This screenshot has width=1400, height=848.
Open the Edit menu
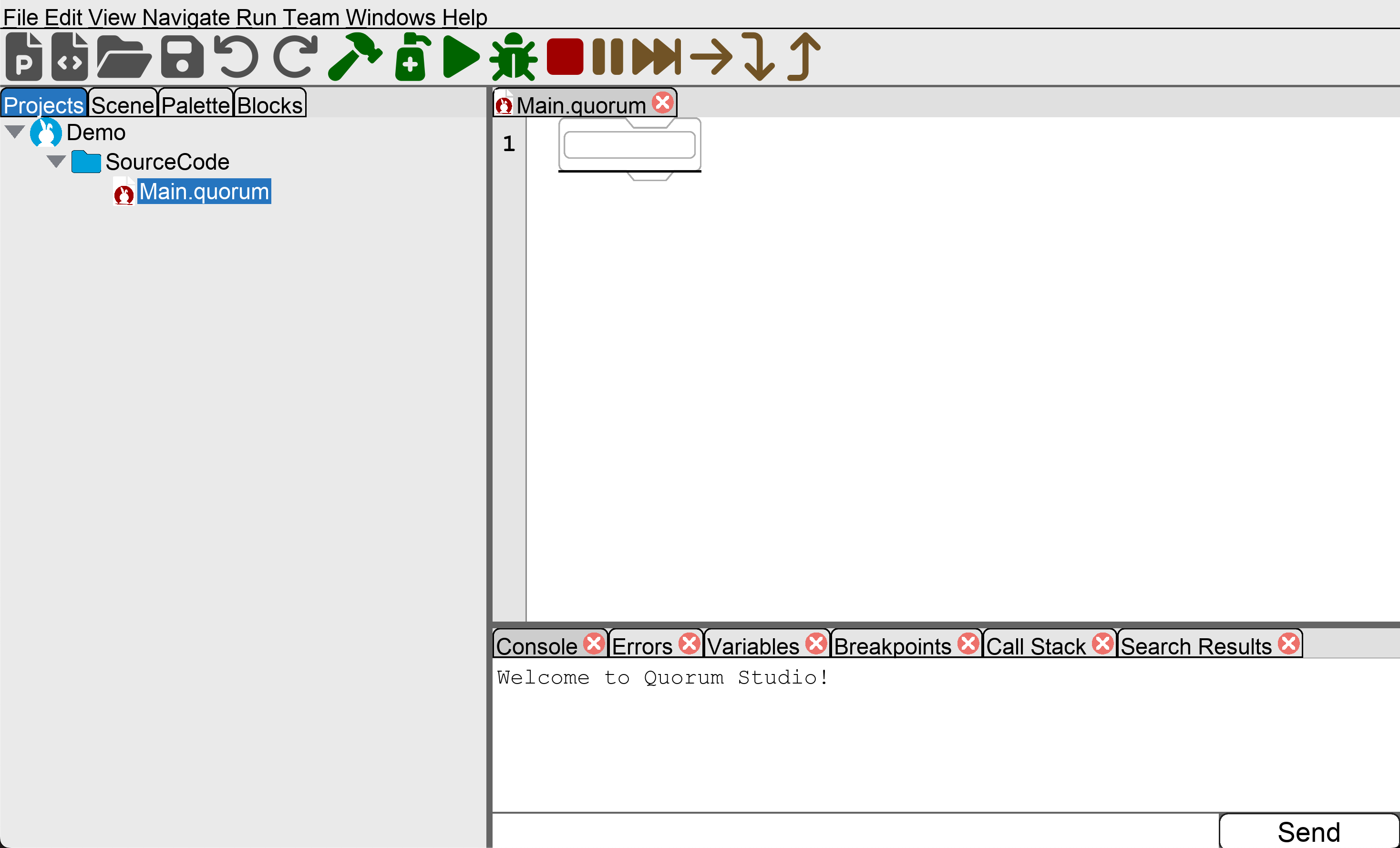coord(63,17)
